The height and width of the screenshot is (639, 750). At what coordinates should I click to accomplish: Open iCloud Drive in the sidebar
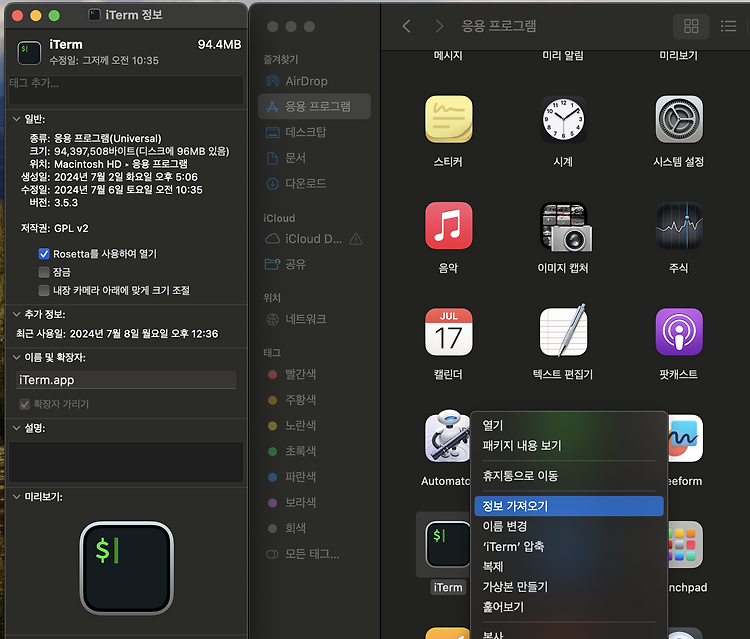(304, 239)
